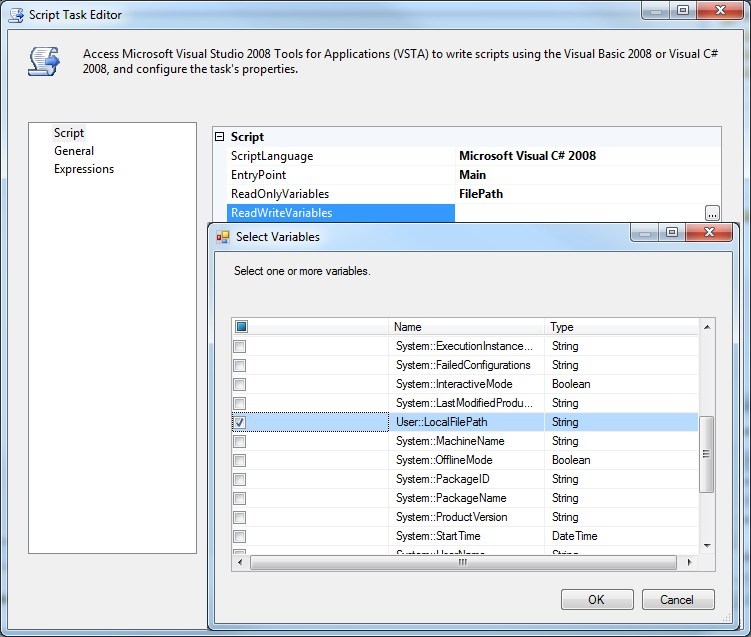Check System::MachineName checkbox
The image size is (751, 637).
pyautogui.click(x=239, y=441)
